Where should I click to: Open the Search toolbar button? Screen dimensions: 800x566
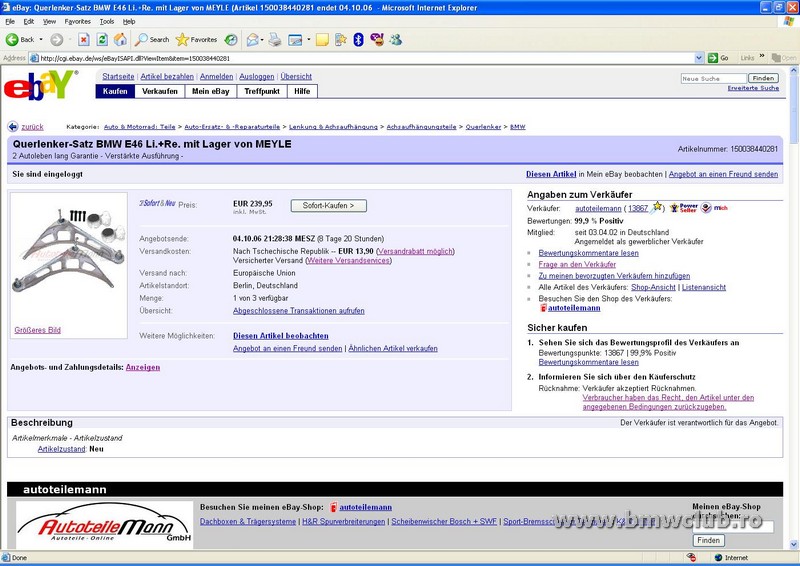(x=152, y=40)
